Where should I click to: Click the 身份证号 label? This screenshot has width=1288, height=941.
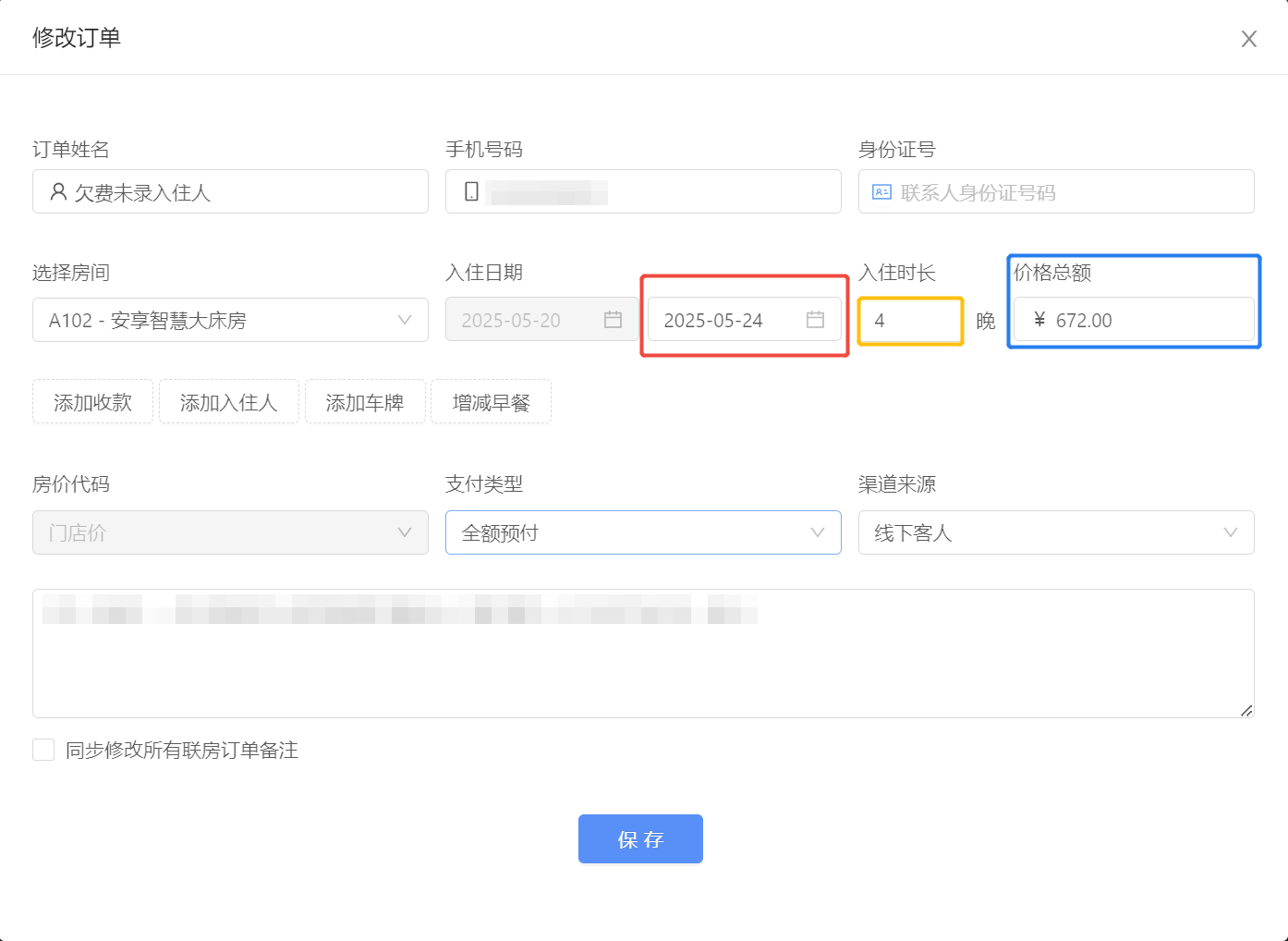[897, 149]
